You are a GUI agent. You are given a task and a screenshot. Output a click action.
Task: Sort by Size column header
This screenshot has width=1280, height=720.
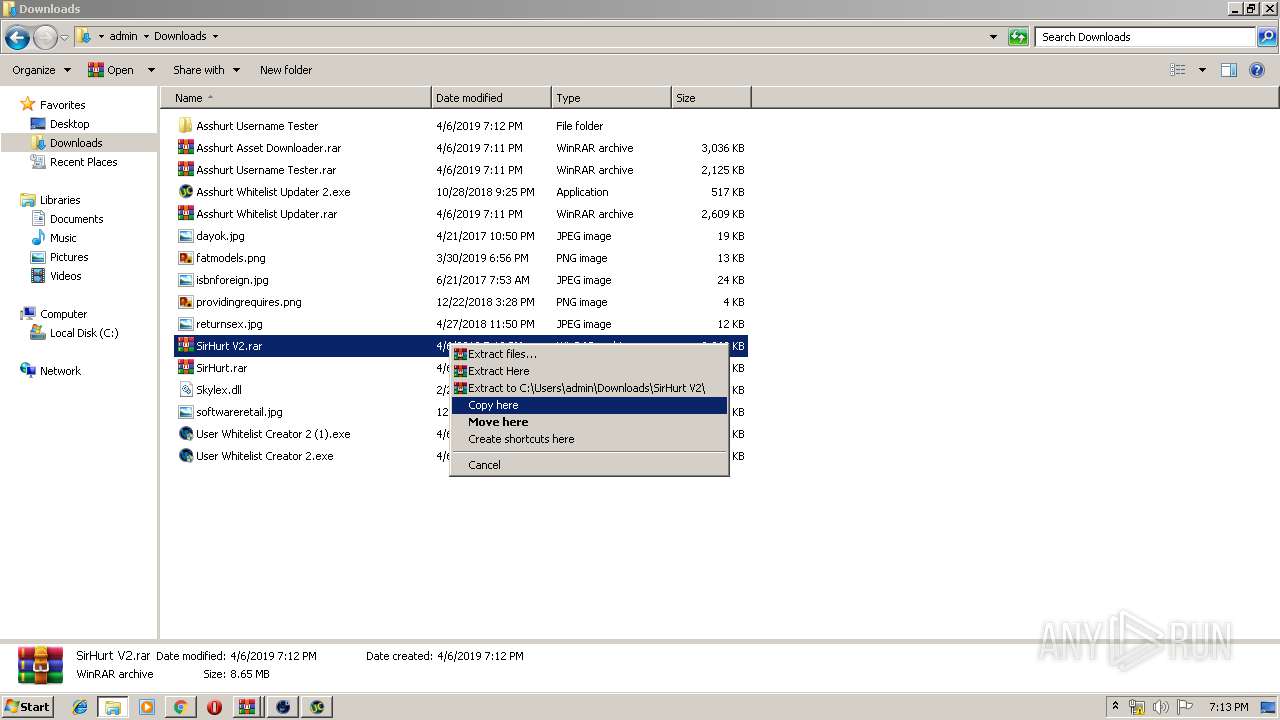711,98
